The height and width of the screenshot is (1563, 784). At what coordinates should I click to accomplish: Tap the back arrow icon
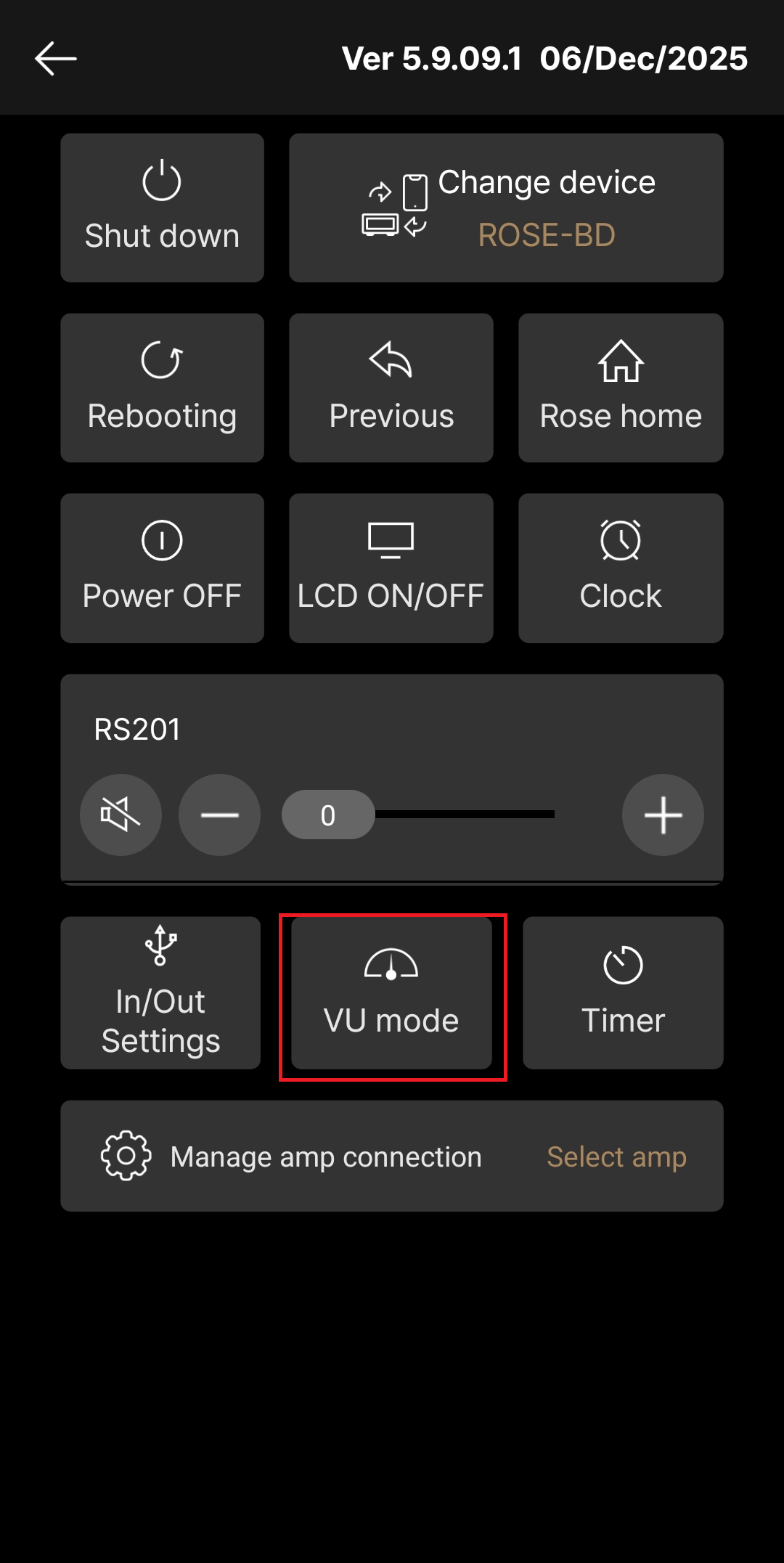(56, 58)
